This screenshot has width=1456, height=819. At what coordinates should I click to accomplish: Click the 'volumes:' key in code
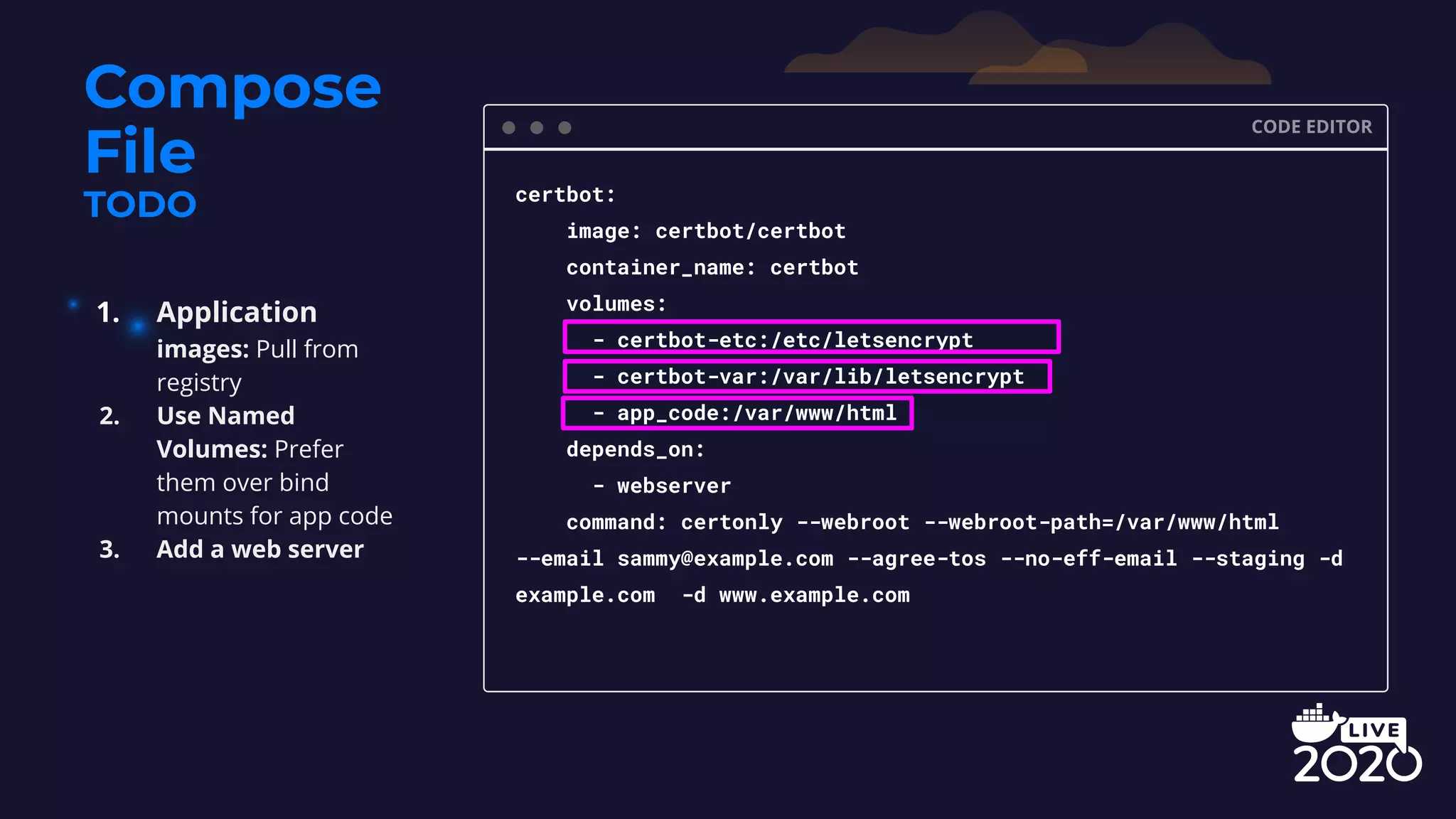[x=616, y=304]
